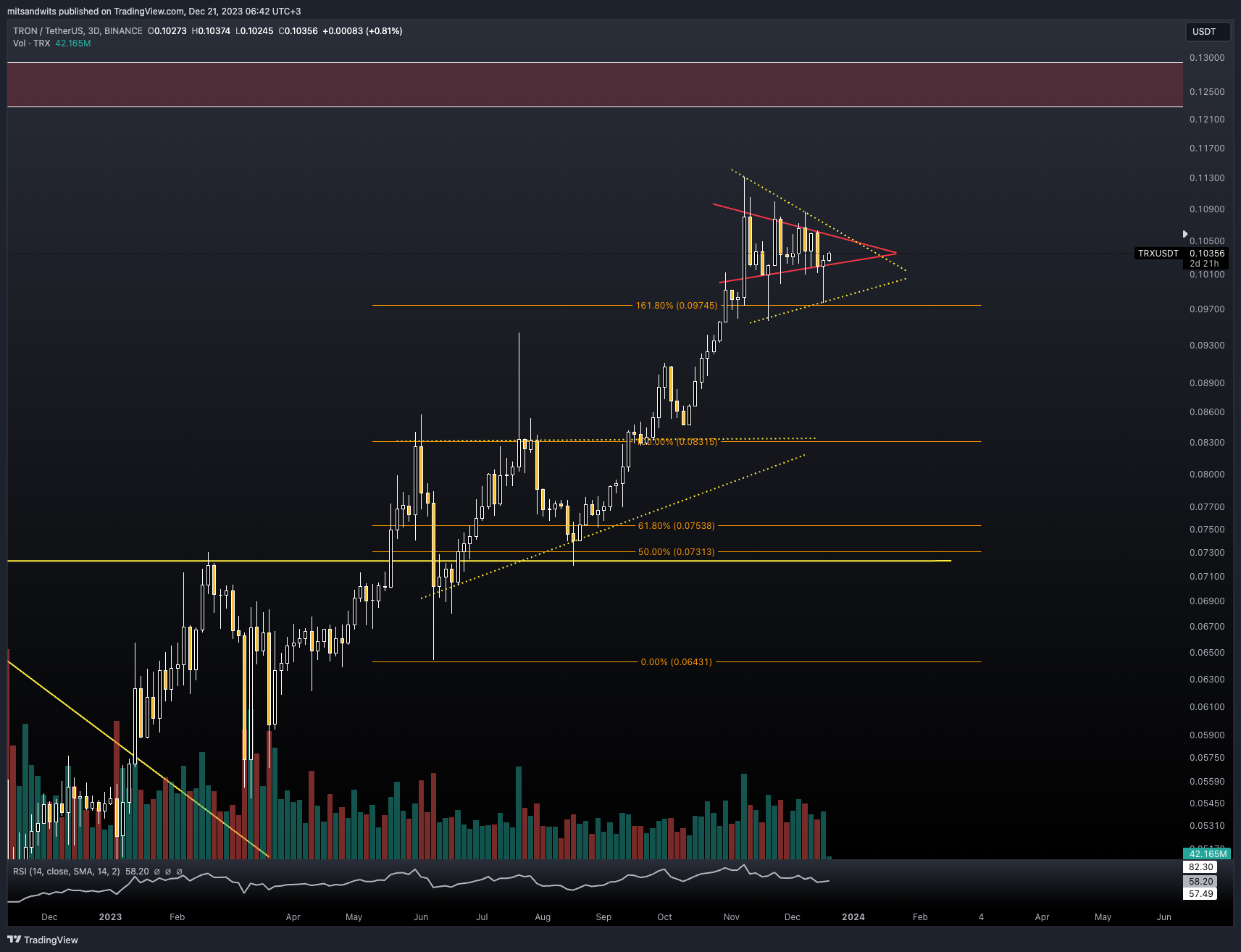Click the O0.10273 open price value
The image size is (1241, 952).
tap(167, 31)
